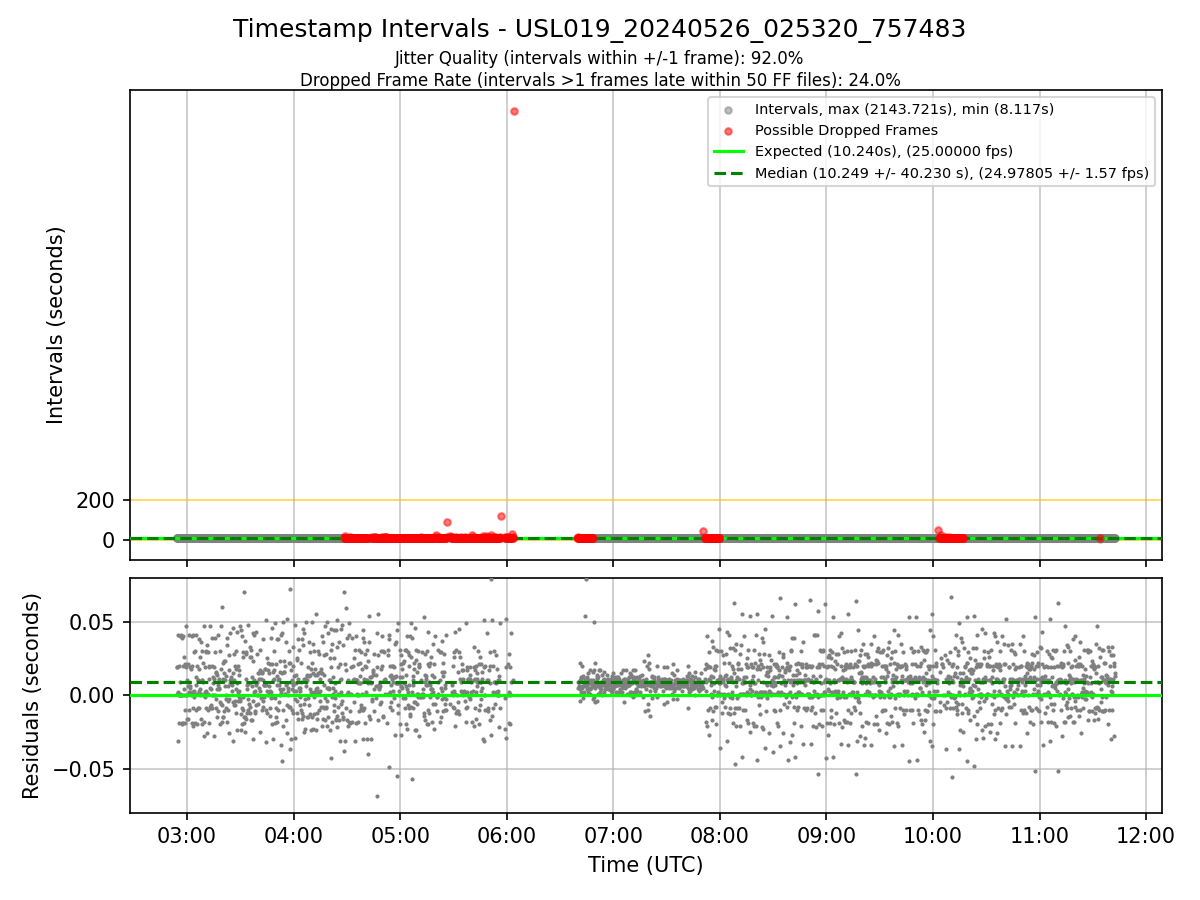Click the 'Intervals (seconds)' y-axis label
The width and height of the screenshot is (1200, 900).
click(56, 325)
